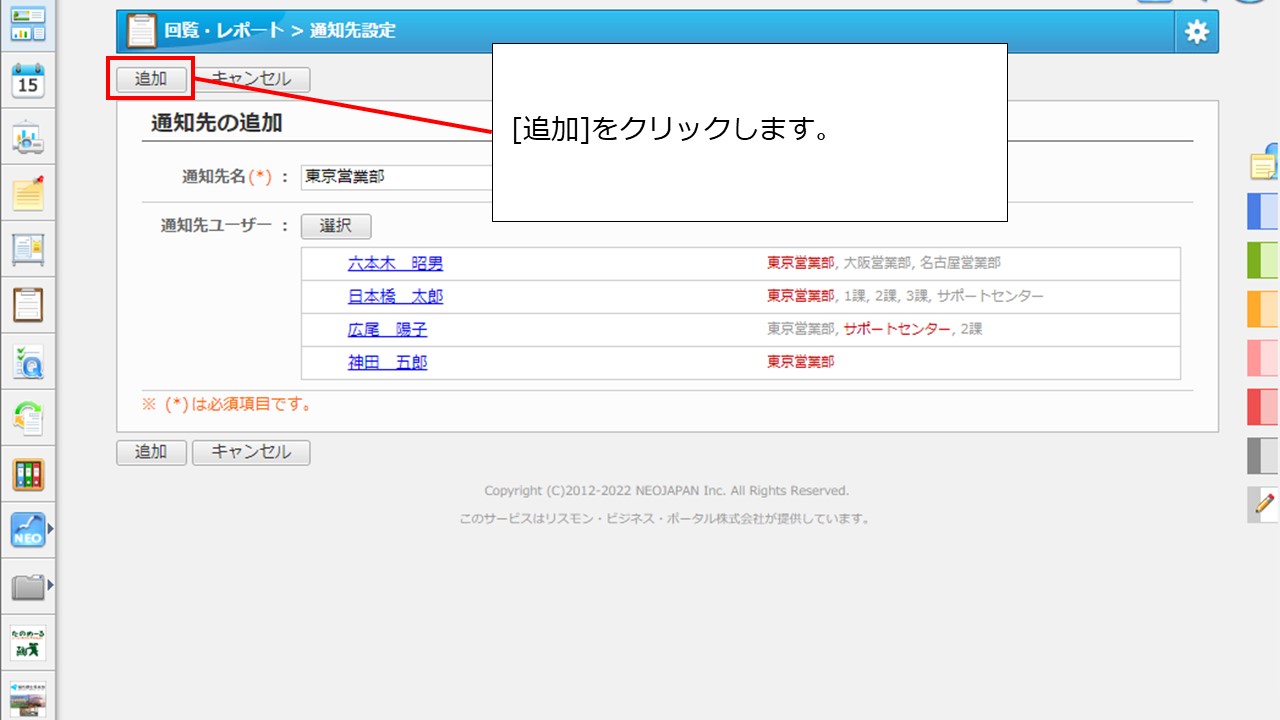
Task: Click the projector presentation icon in sidebar
Action: click(x=28, y=139)
